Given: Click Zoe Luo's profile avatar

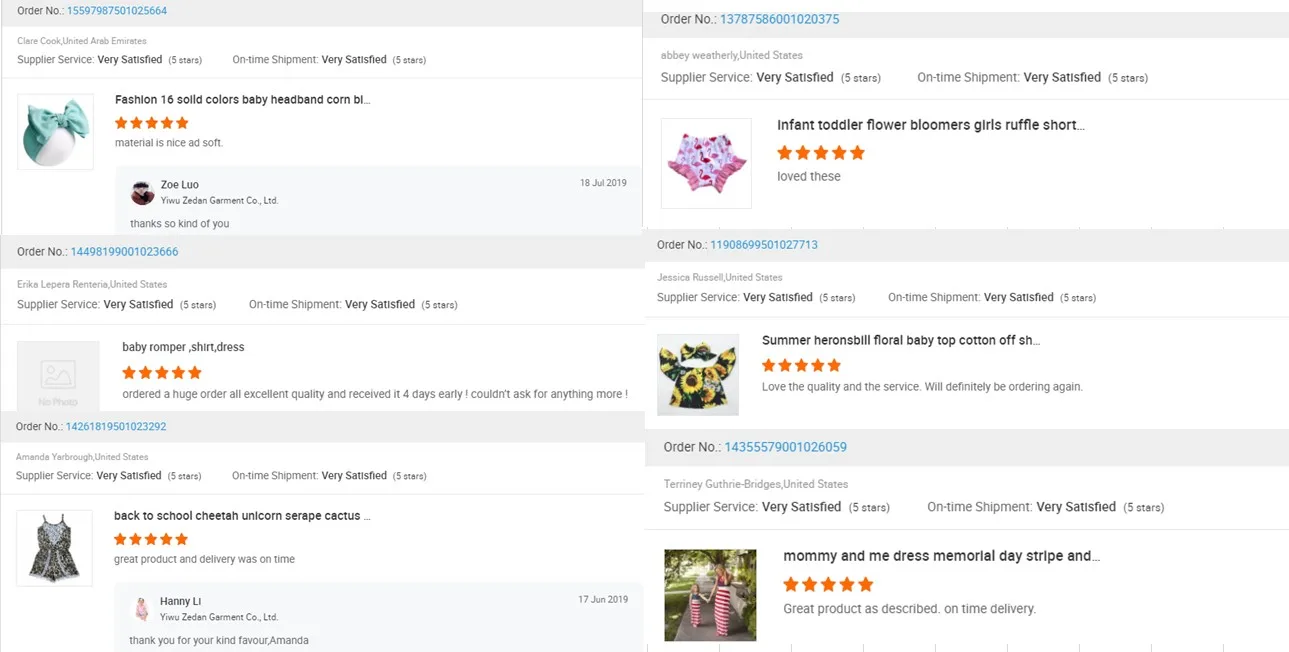Looking at the screenshot, I should [x=143, y=192].
